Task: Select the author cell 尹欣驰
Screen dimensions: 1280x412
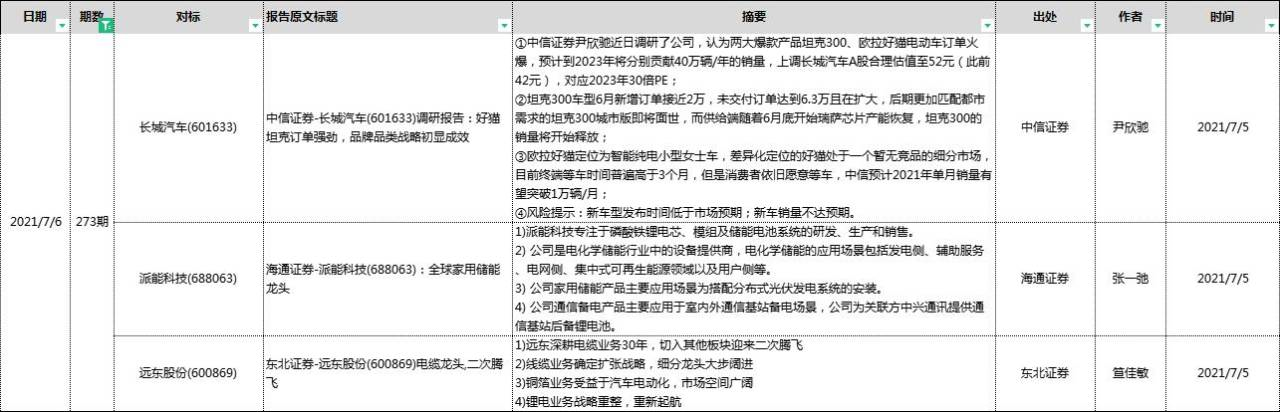Action: coord(1129,128)
